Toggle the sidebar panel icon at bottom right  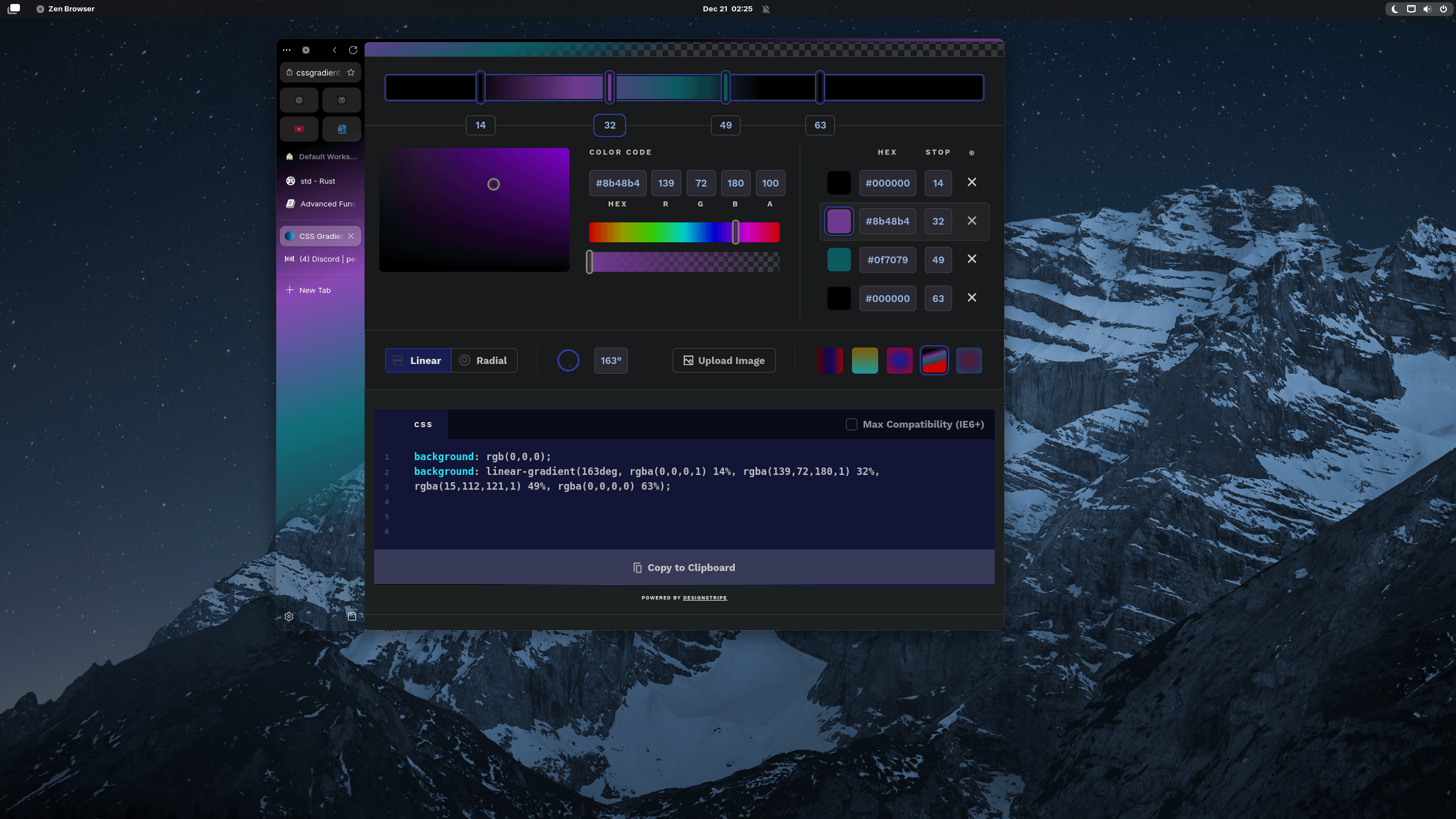coord(351,616)
